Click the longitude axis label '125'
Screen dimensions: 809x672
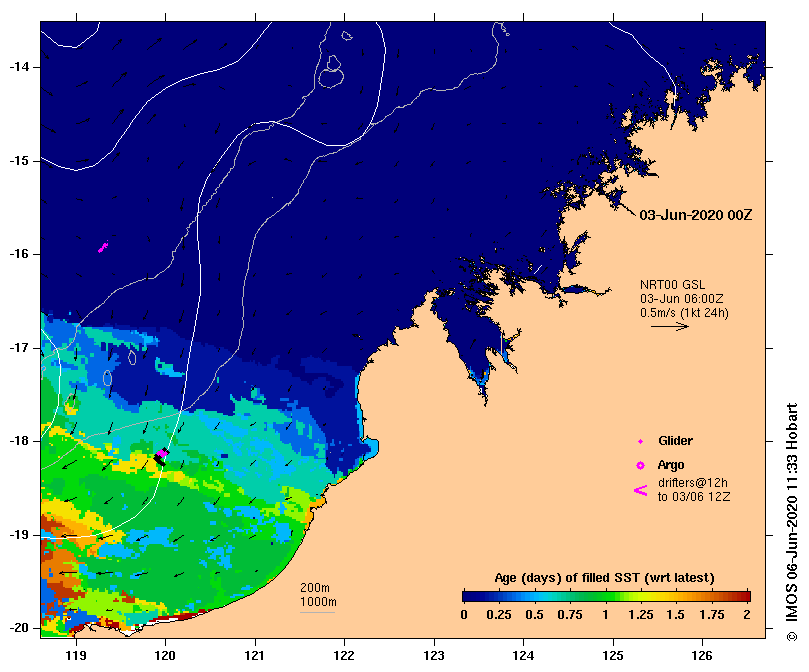click(613, 655)
